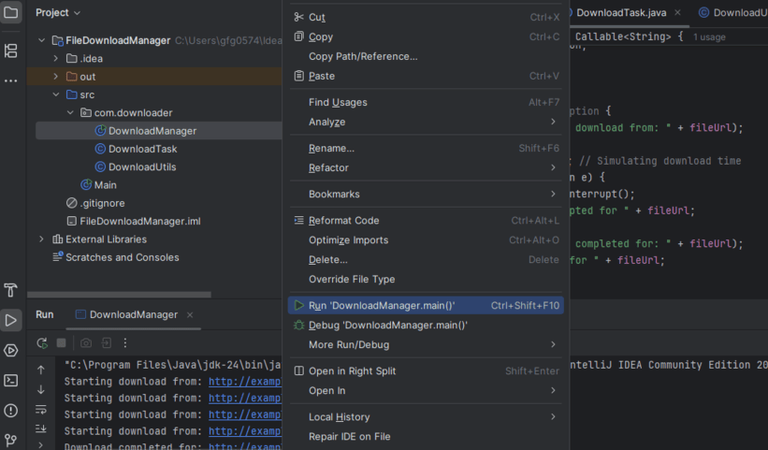This screenshot has height=450, width=768.
Task: Toggle soft-wrap in the Run console
Action: pyautogui.click(x=41, y=409)
